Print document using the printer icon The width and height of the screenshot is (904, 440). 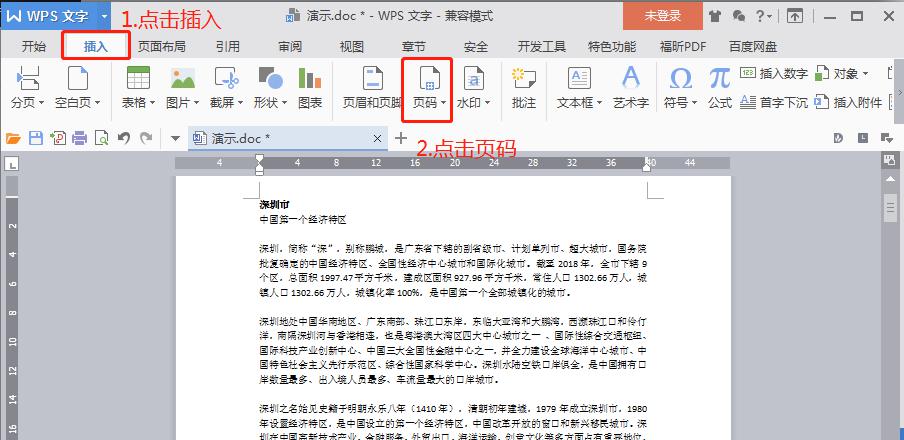(80, 138)
